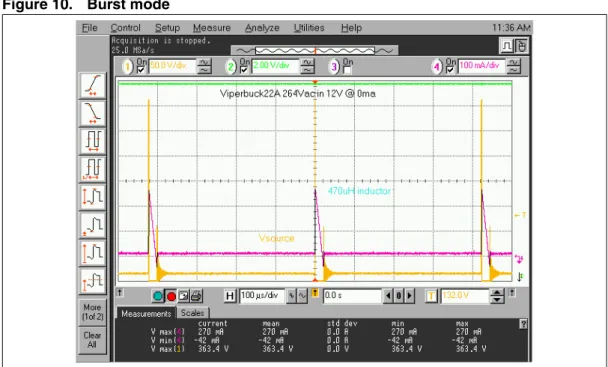Enable channel 3 On checkbox
This screenshot has height=367, width=608.
pyautogui.click(x=347, y=70)
